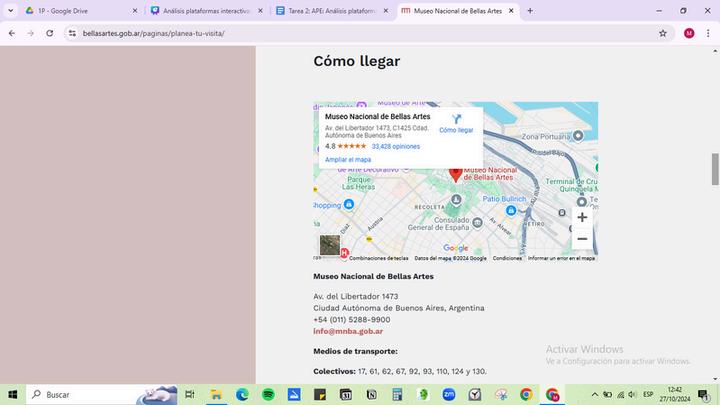
Task: Open the Calendar app on taskbar
Action: pos(346,394)
